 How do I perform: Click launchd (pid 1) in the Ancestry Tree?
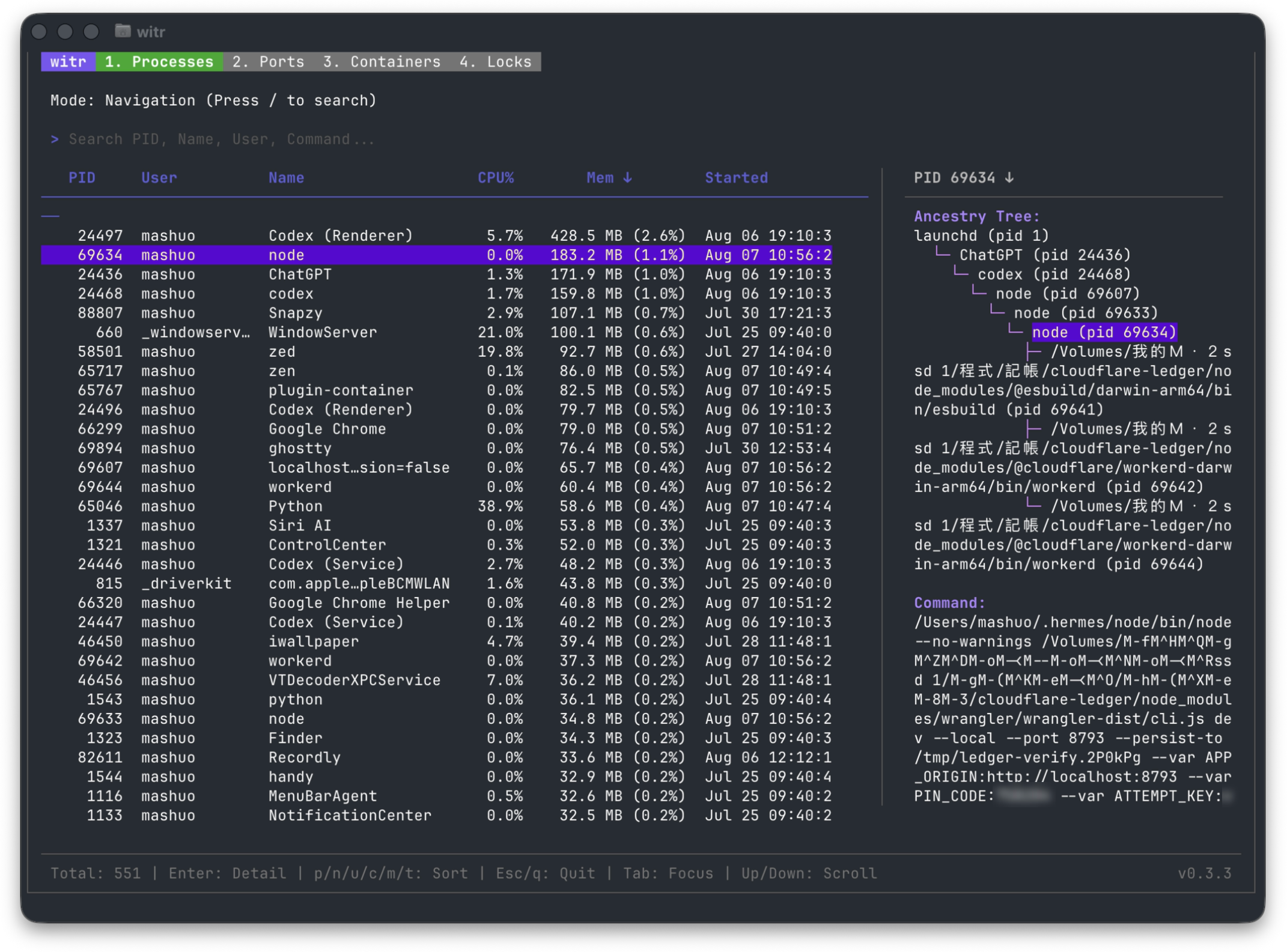point(981,235)
